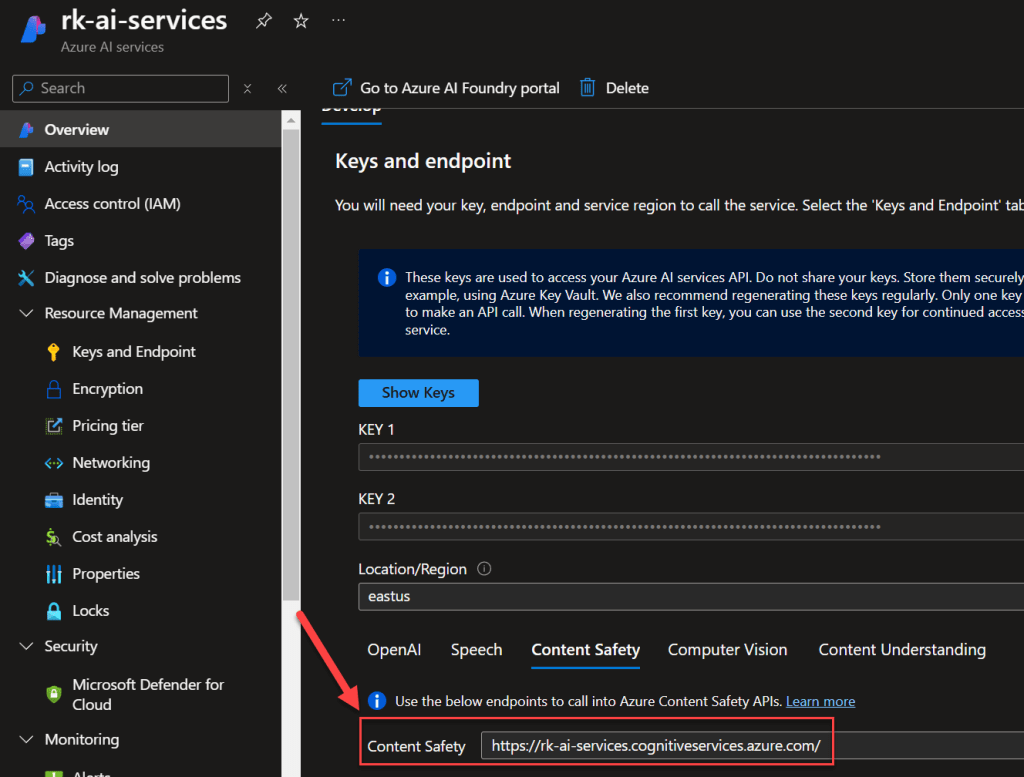The height and width of the screenshot is (777, 1024).
Task: Click the Location/Region info icon
Action: coord(485,569)
